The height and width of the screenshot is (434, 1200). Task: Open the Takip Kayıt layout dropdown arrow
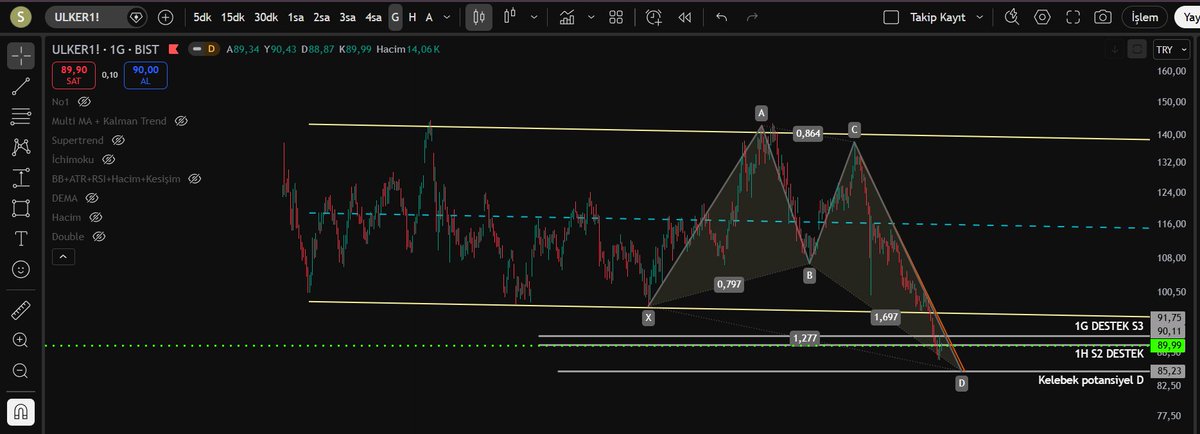click(979, 17)
